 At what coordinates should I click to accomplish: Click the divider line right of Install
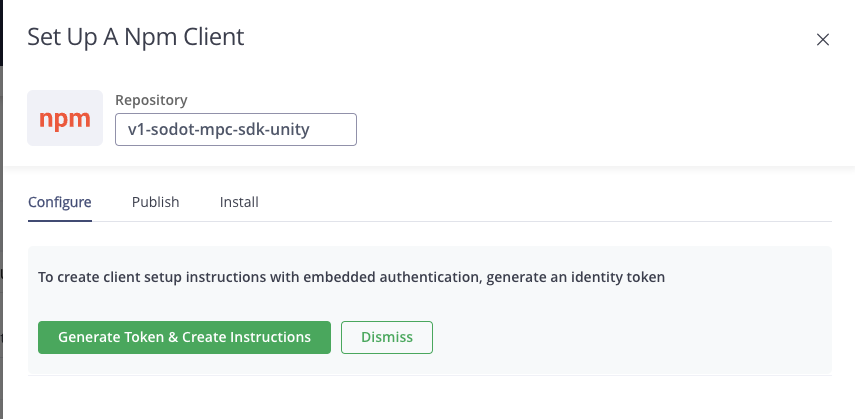(x=545, y=222)
